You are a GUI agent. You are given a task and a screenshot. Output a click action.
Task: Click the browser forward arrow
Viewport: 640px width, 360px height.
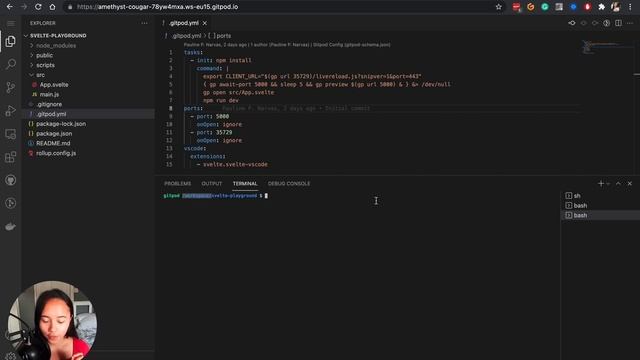(24, 7)
